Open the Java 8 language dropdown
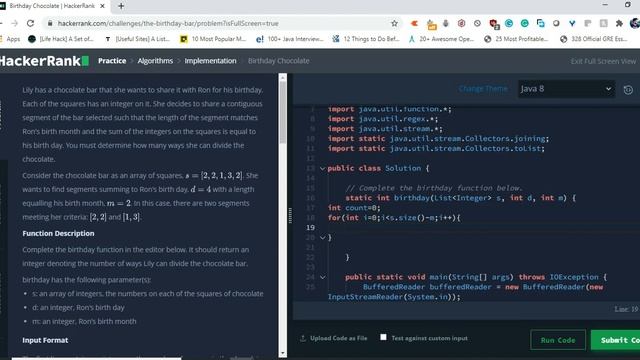The width and height of the screenshot is (640, 360). [x=566, y=89]
